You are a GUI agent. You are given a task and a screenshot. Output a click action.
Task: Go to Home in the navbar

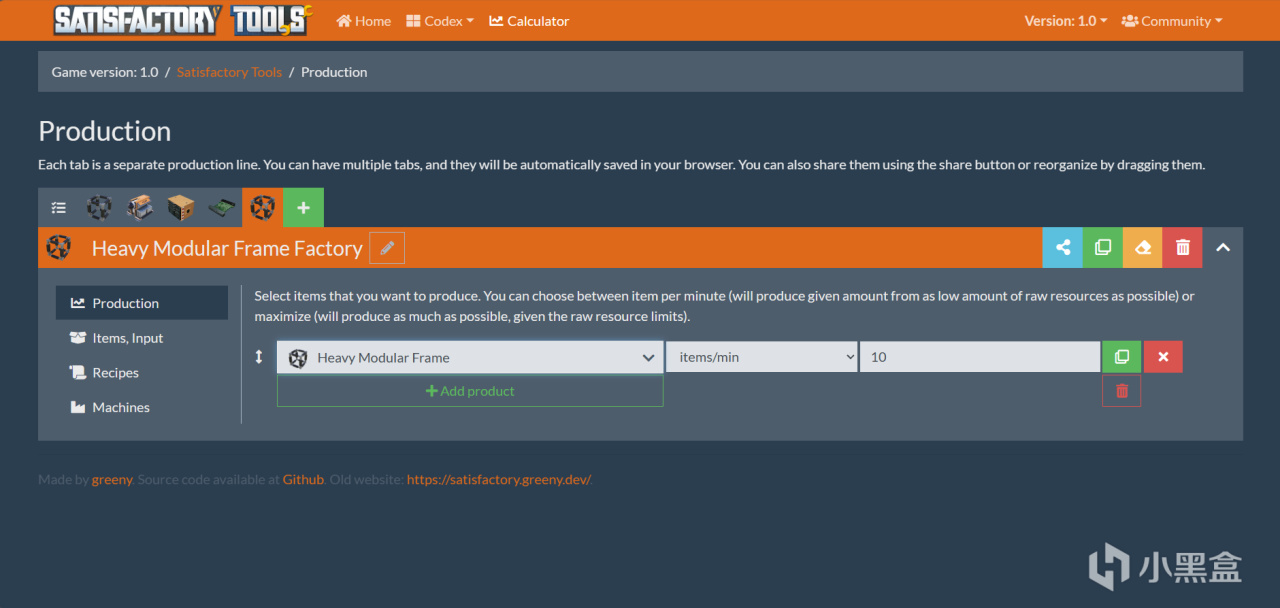click(364, 21)
